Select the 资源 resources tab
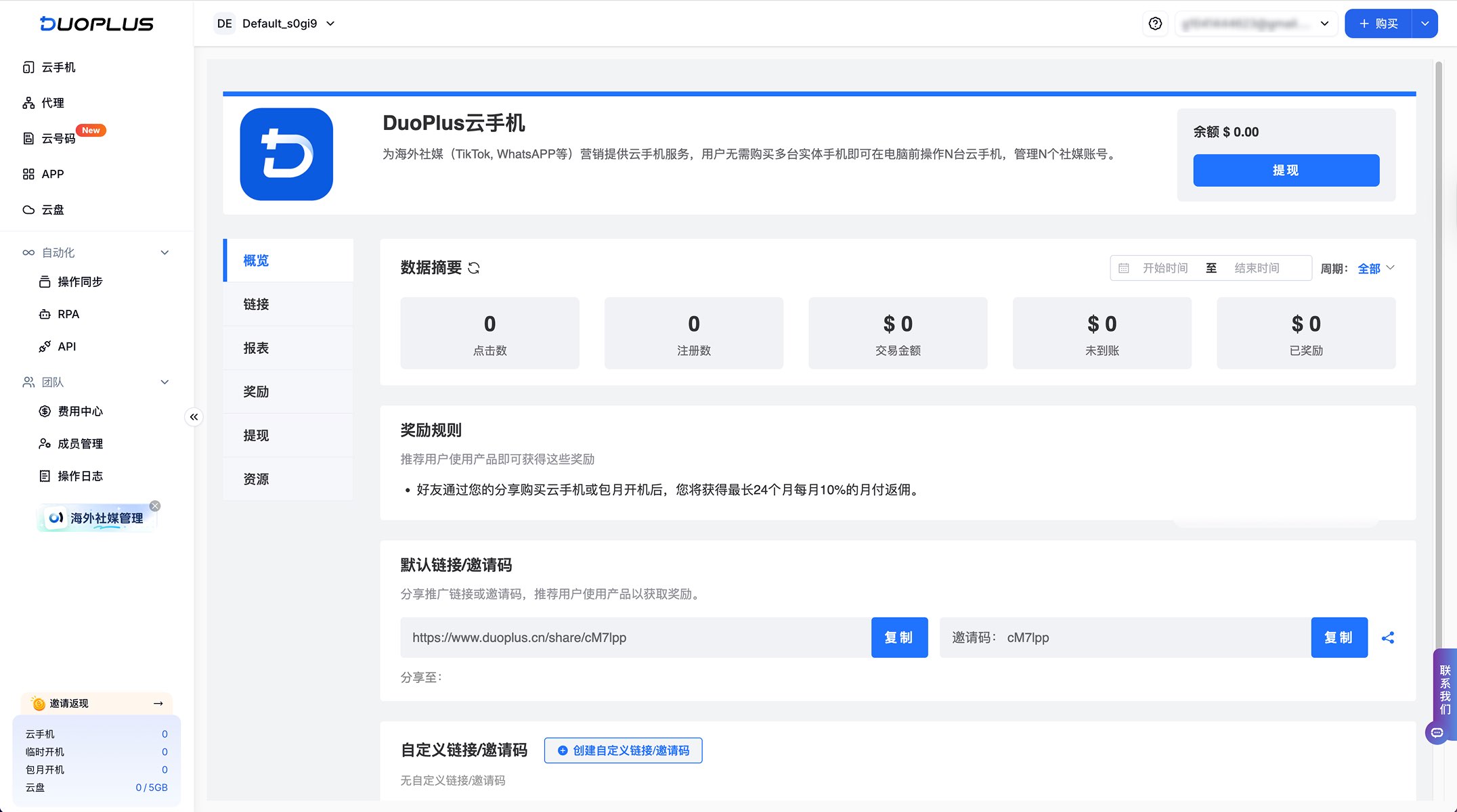Image resolution: width=1457 pixels, height=812 pixels. [288, 479]
